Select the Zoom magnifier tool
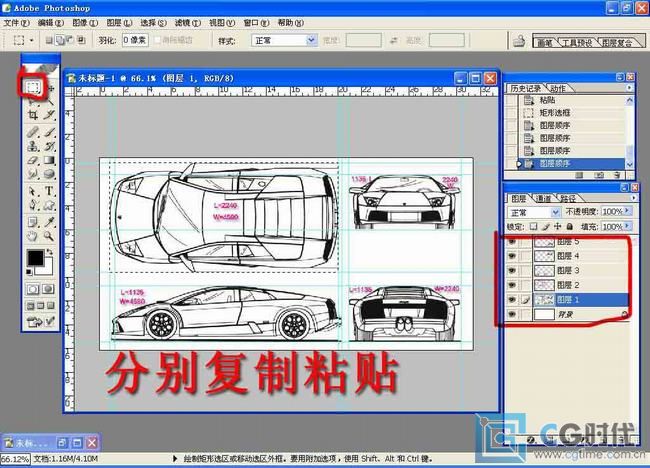The height and width of the screenshot is (468, 650). point(48,235)
